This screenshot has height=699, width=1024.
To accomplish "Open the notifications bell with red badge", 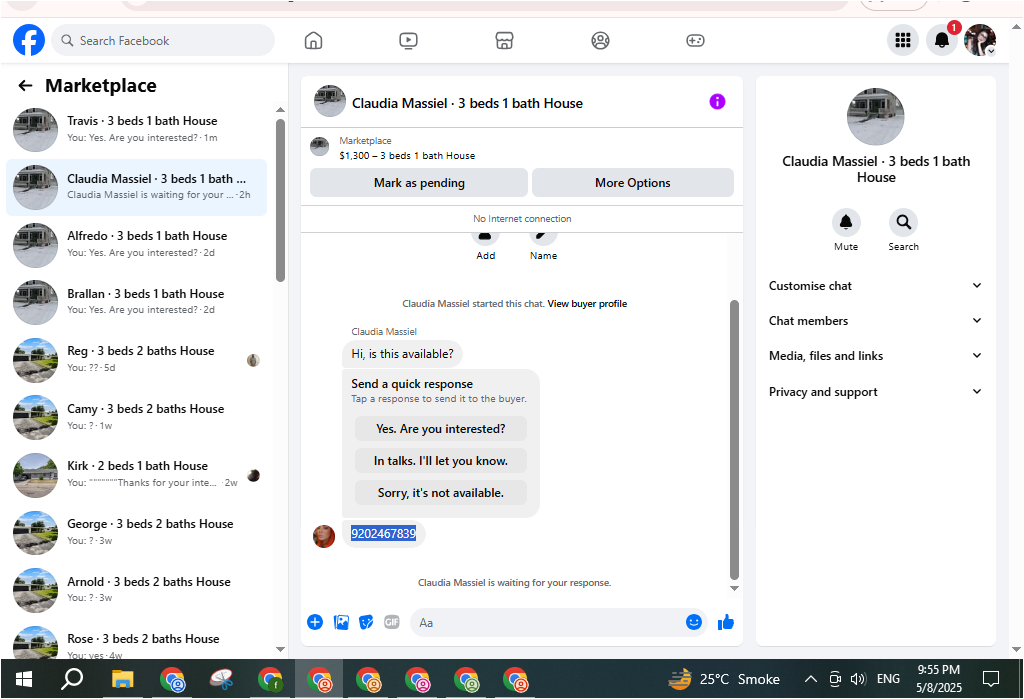I will click(942, 41).
